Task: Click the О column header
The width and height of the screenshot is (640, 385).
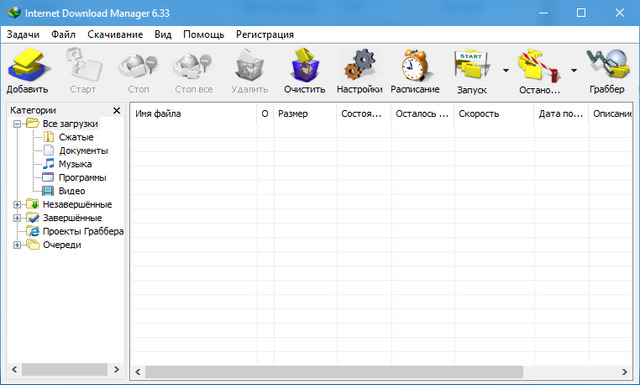Action: click(265, 113)
